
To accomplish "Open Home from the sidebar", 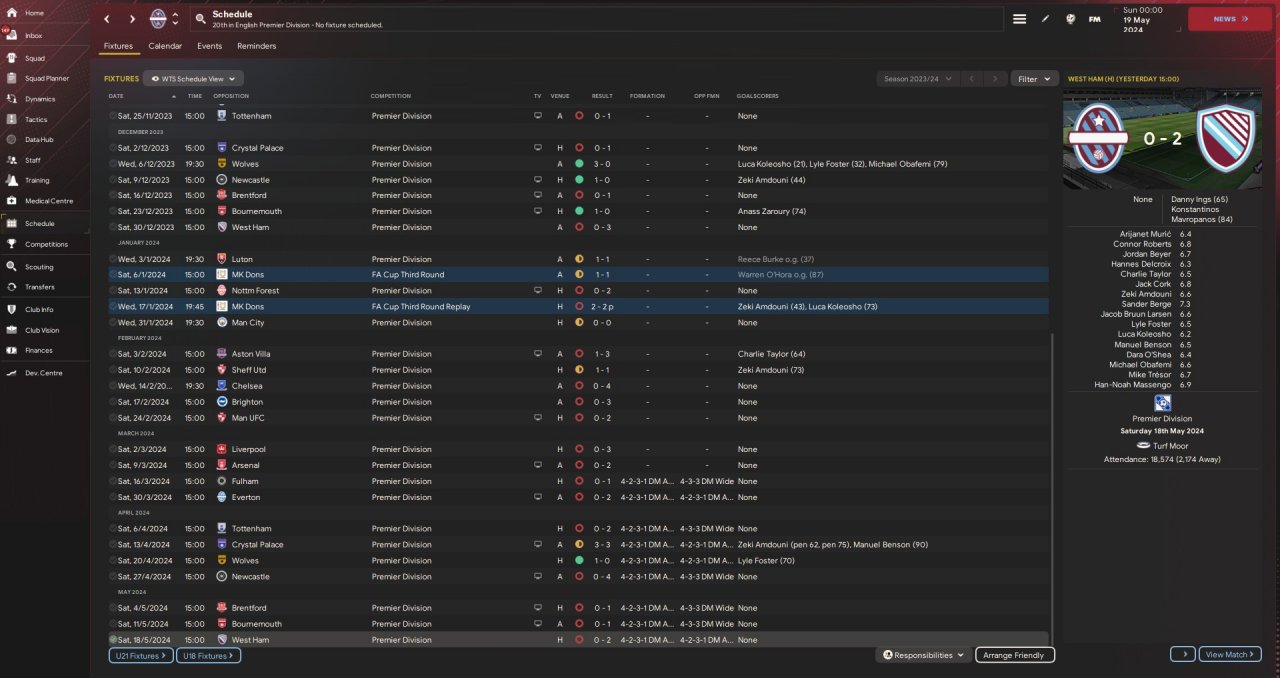I will 33,13.
